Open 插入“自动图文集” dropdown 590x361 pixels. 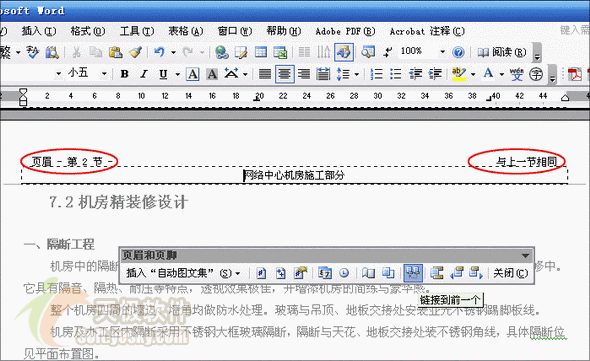click(x=183, y=273)
